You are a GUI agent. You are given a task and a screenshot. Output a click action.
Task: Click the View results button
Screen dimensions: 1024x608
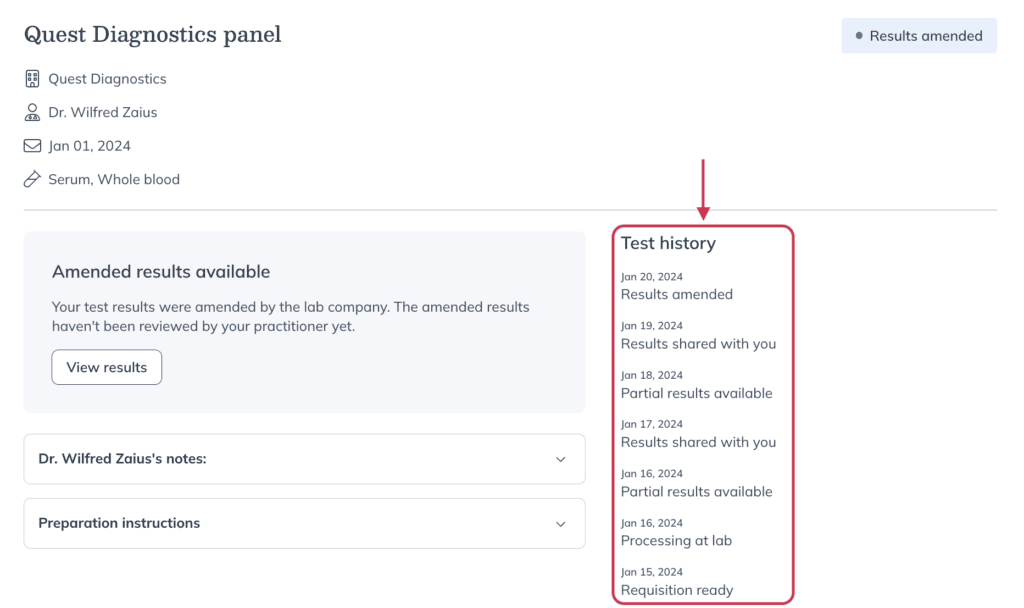point(106,367)
